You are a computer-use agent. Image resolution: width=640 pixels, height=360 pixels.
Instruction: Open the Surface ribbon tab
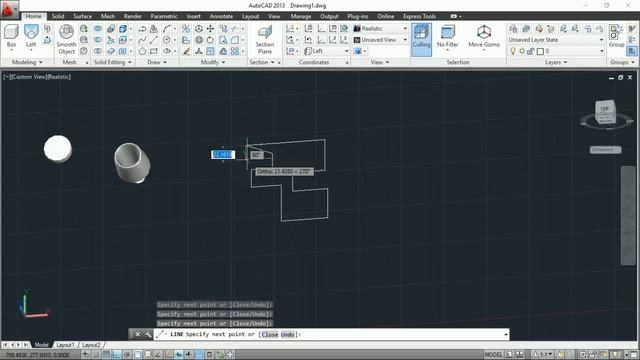(82, 16)
